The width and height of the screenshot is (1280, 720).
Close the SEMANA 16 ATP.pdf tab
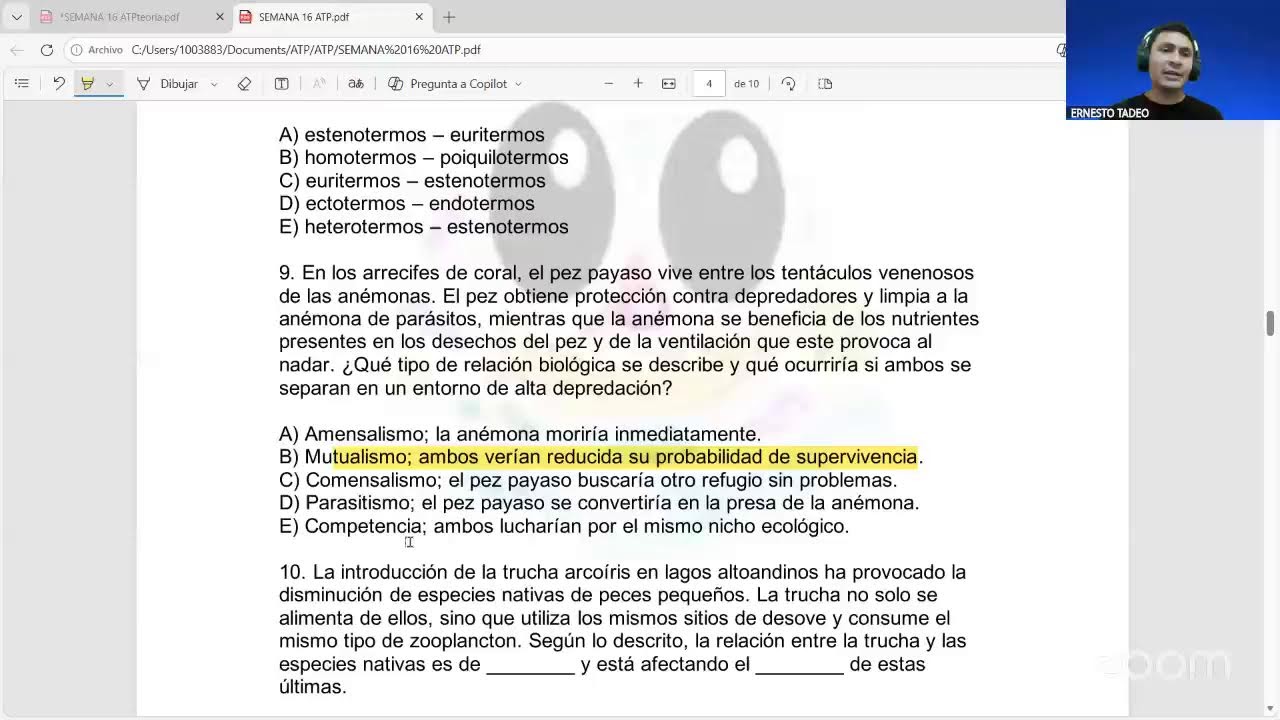419,17
